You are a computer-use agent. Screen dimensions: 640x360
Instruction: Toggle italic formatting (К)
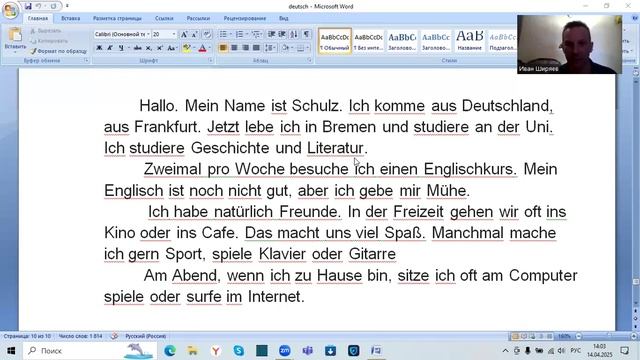[110, 48]
